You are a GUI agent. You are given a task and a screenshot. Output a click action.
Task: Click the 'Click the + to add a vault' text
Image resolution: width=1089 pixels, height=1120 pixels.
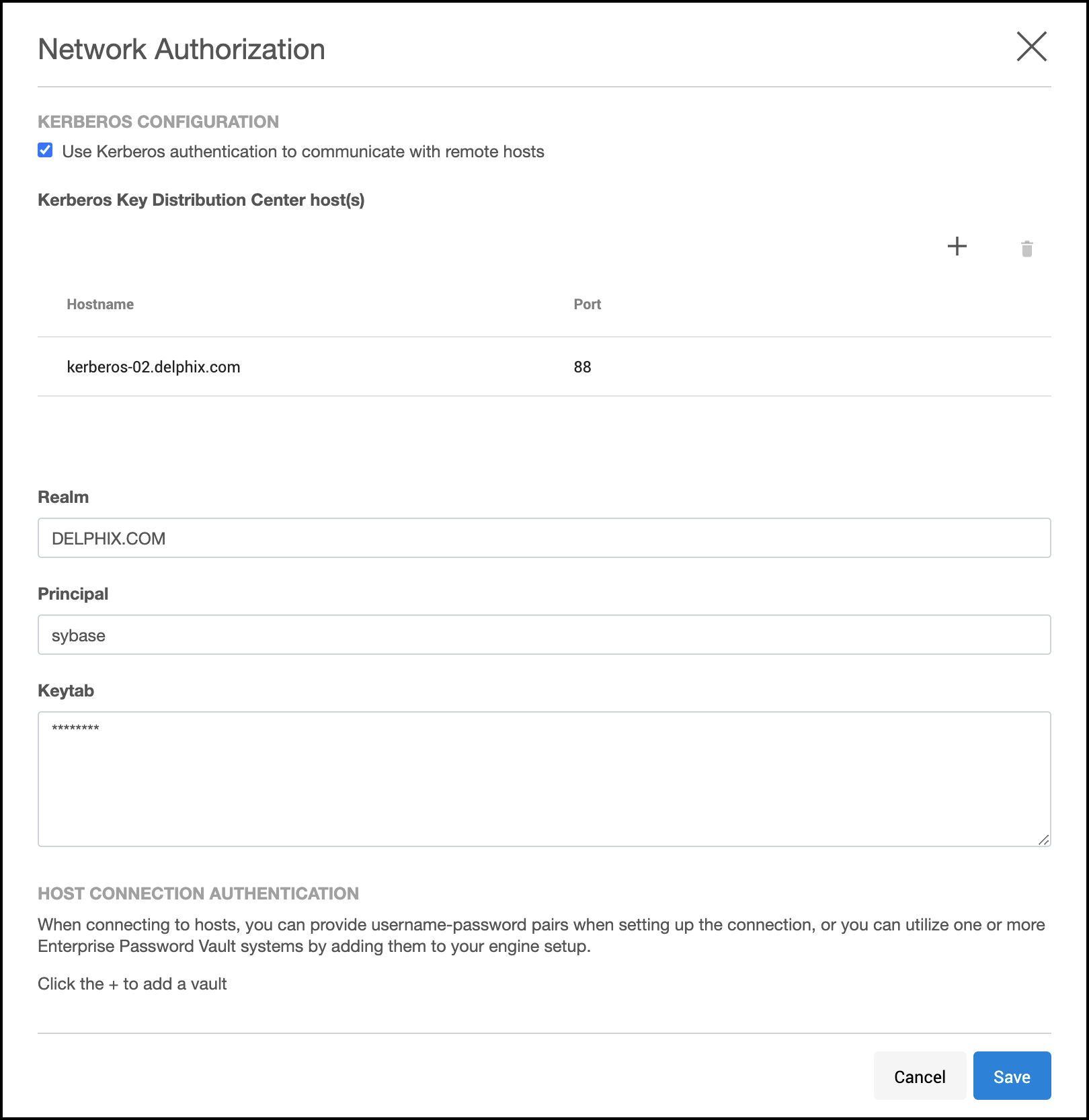pos(132,984)
